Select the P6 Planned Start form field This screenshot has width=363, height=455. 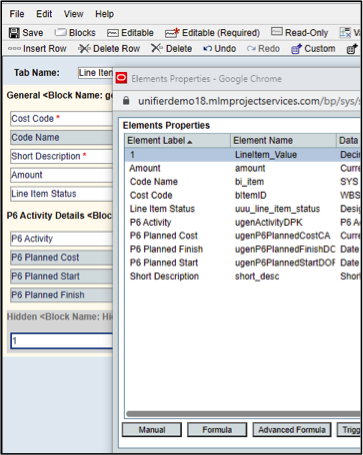(61, 276)
